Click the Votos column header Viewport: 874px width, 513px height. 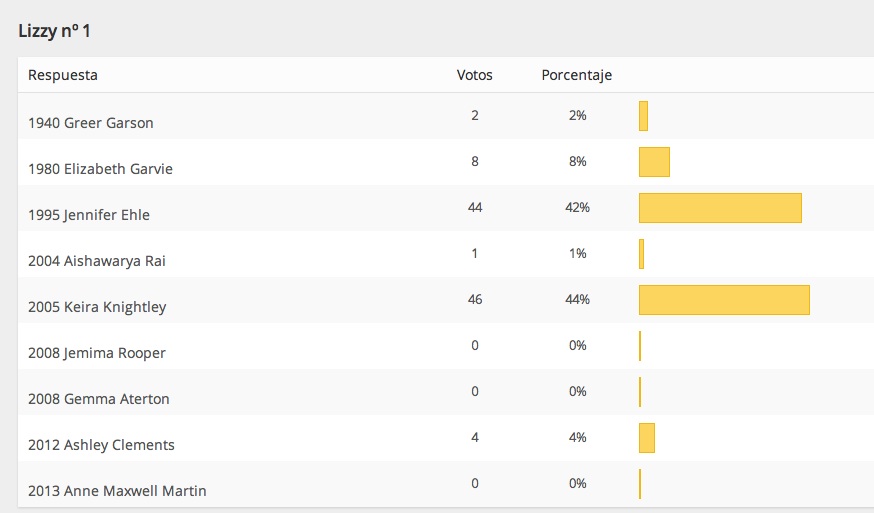(x=475, y=75)
